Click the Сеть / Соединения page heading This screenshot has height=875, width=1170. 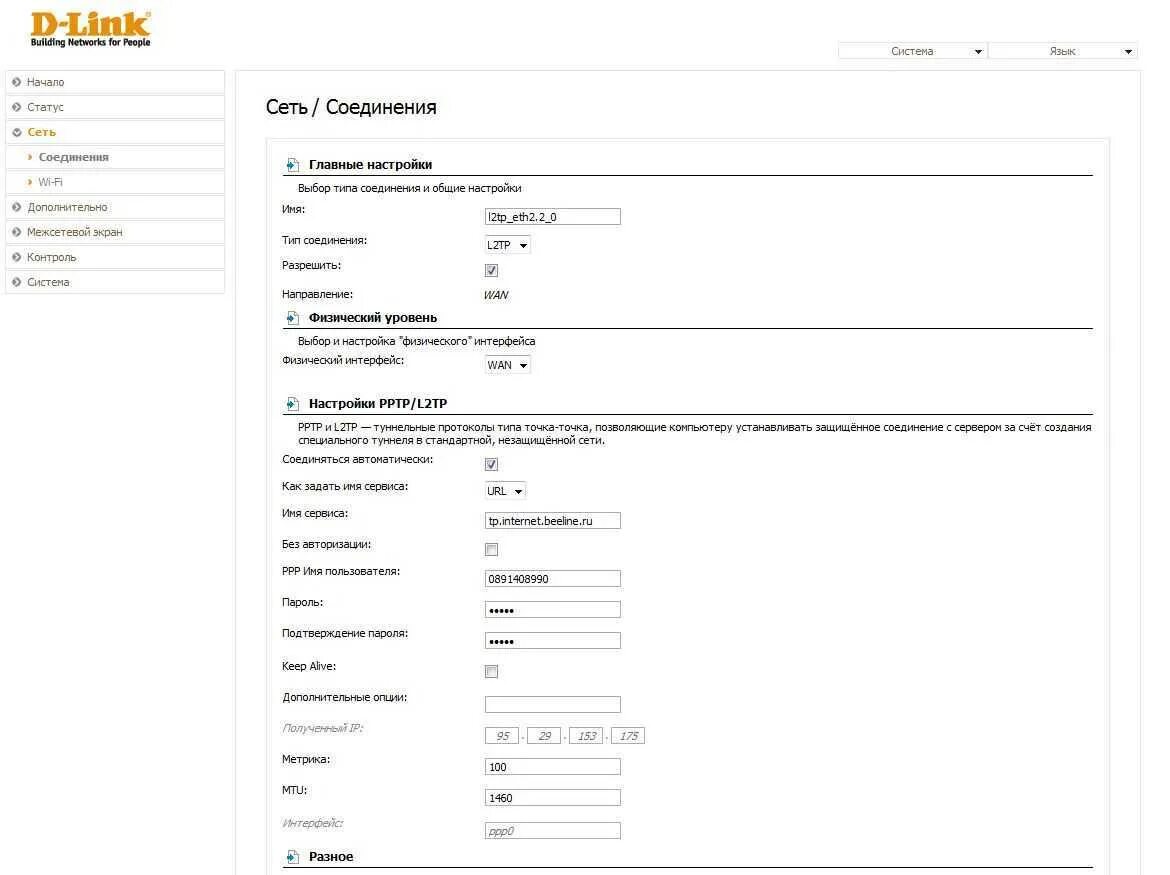pos(351,107)
